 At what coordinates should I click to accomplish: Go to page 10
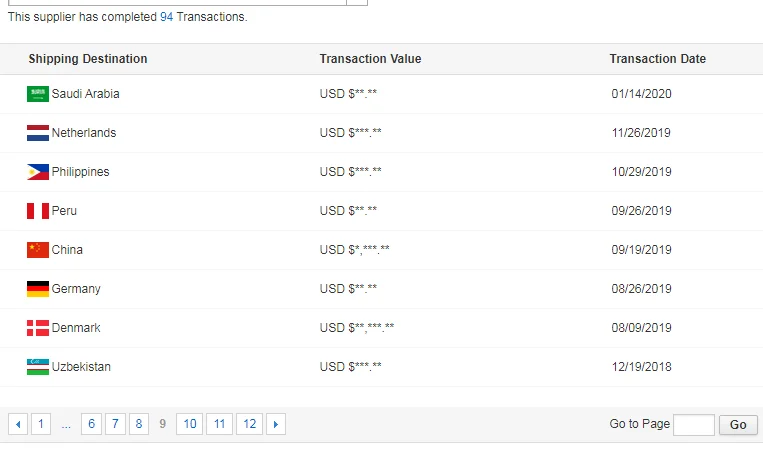pyautogui.click(x=190, y=424)
